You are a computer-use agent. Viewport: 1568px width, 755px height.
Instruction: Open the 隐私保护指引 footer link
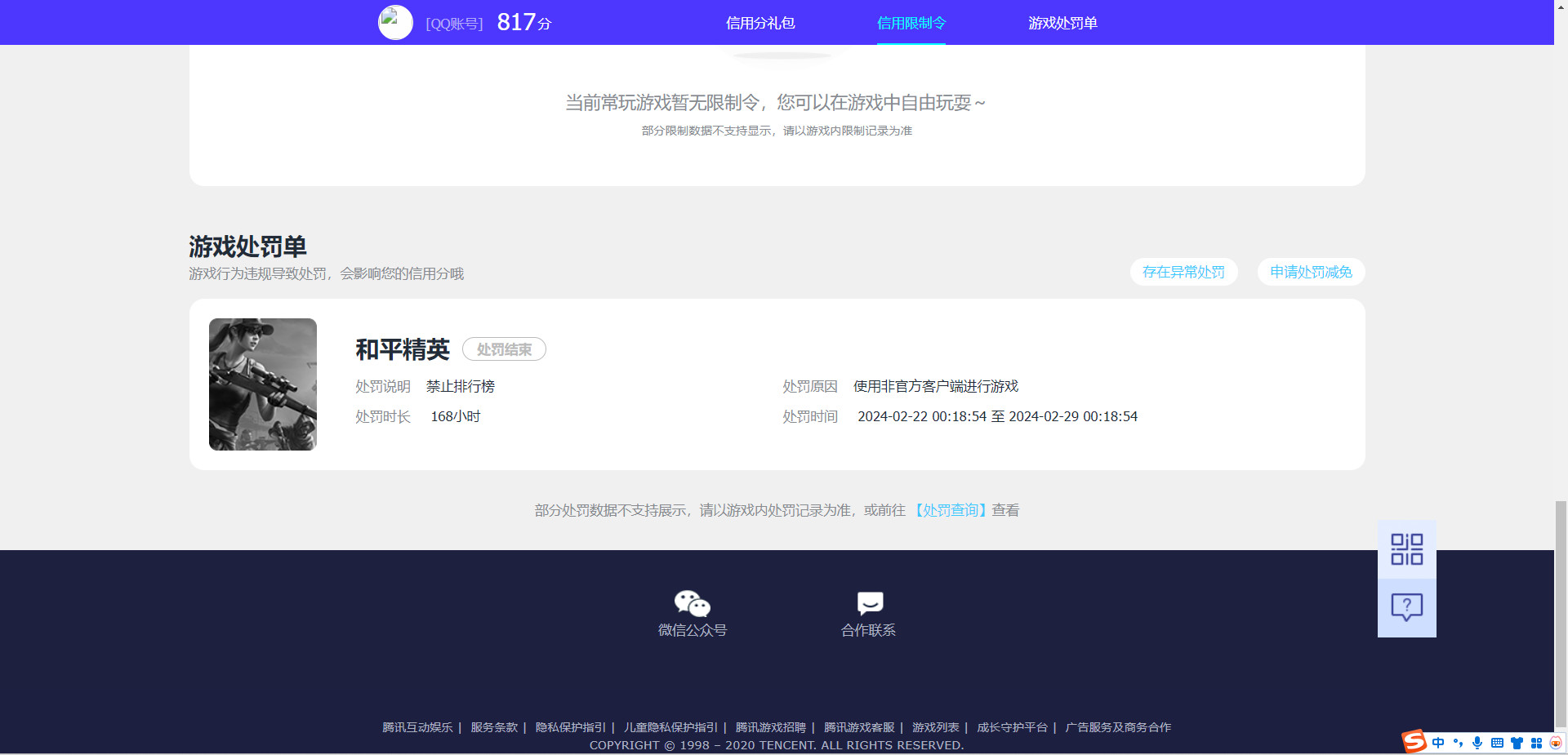[x=571, y=727]
